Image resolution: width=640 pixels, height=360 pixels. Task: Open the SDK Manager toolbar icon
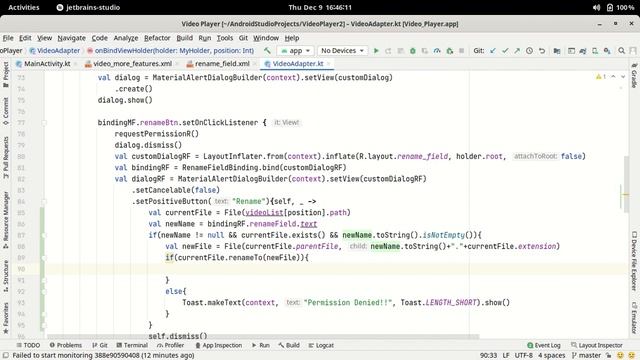click(x=607, y=51)
